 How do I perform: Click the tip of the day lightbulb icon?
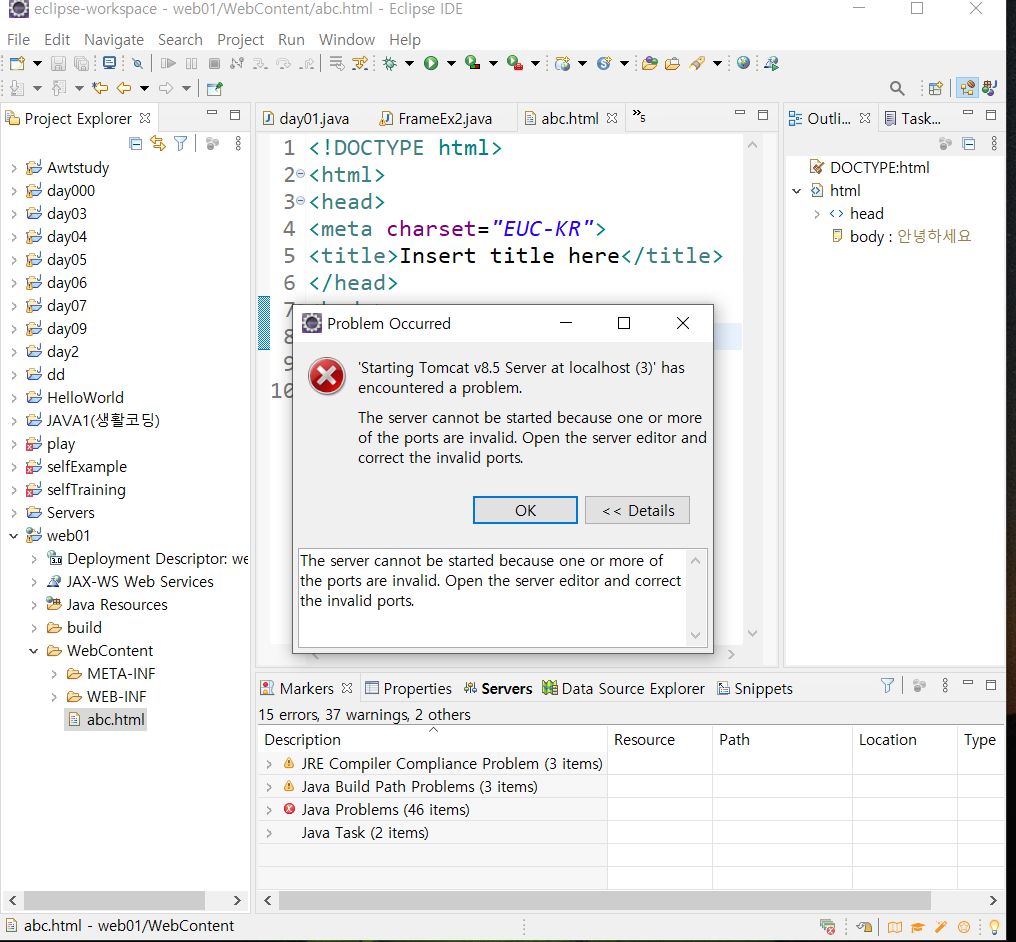(995, 927)
